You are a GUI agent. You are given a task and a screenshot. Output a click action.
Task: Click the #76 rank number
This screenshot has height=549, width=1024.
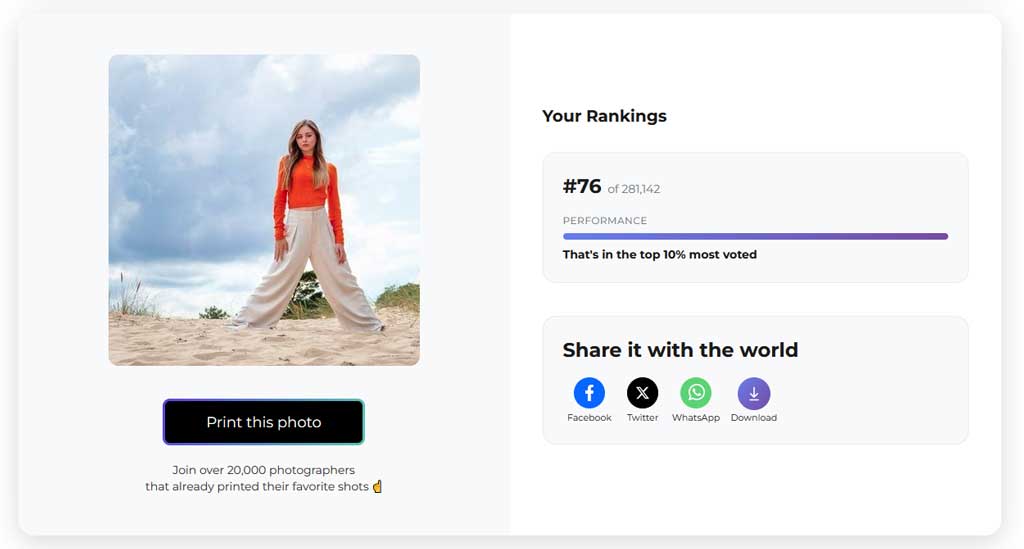(x=582, y=187)
